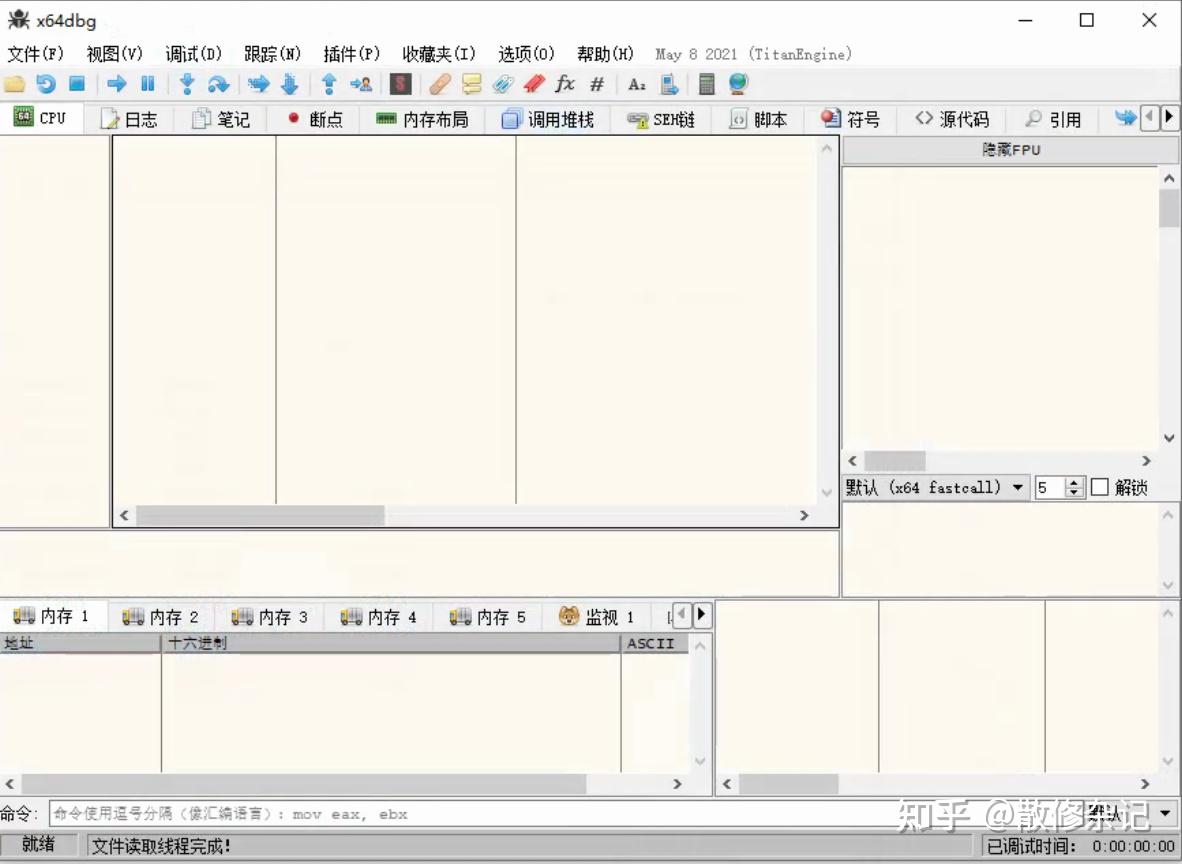Switch to the 内存 3 memory tab
Screen dimensions: 1182x864
tap(268, 616)
